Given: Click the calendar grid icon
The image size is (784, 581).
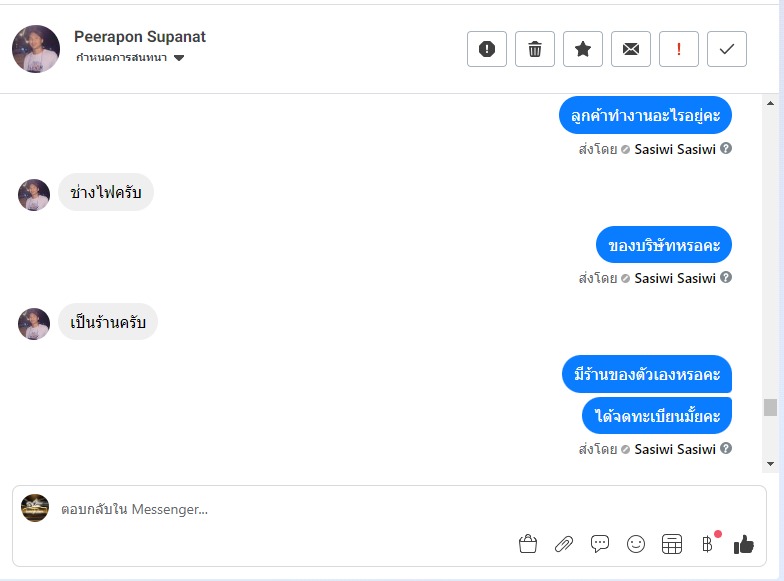Looking at the screenshot, I should [x=672, y=544].
